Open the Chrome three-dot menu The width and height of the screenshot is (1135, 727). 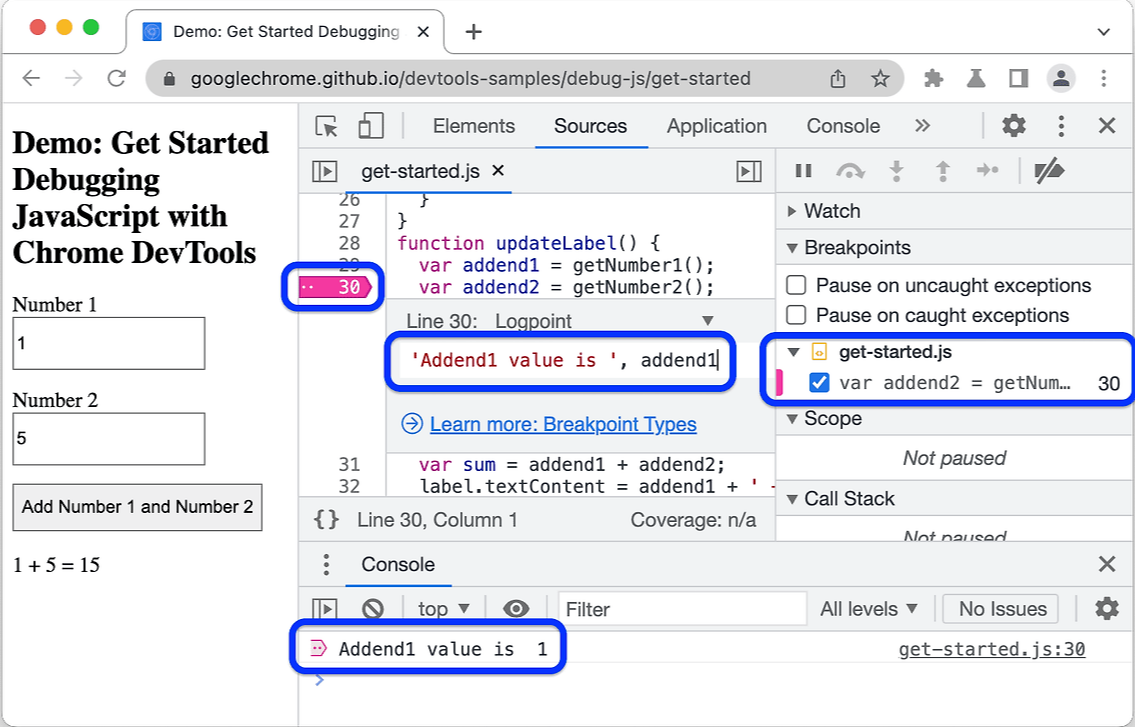click(1104, 78)
